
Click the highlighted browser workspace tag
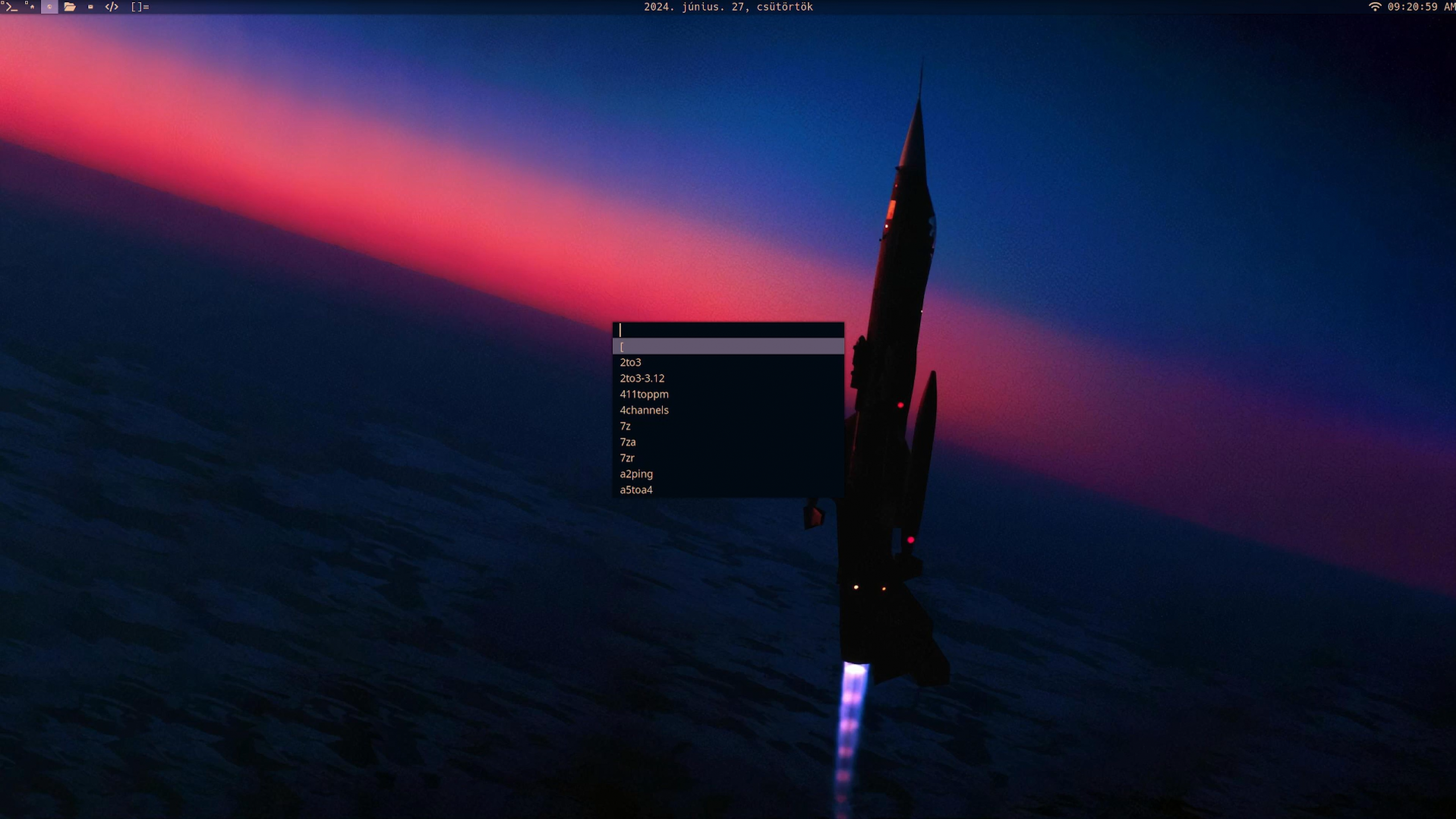pos(50,7)
